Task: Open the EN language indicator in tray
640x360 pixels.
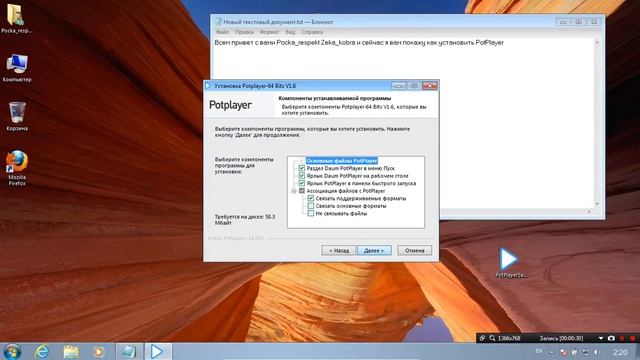Action: (539, 351)
